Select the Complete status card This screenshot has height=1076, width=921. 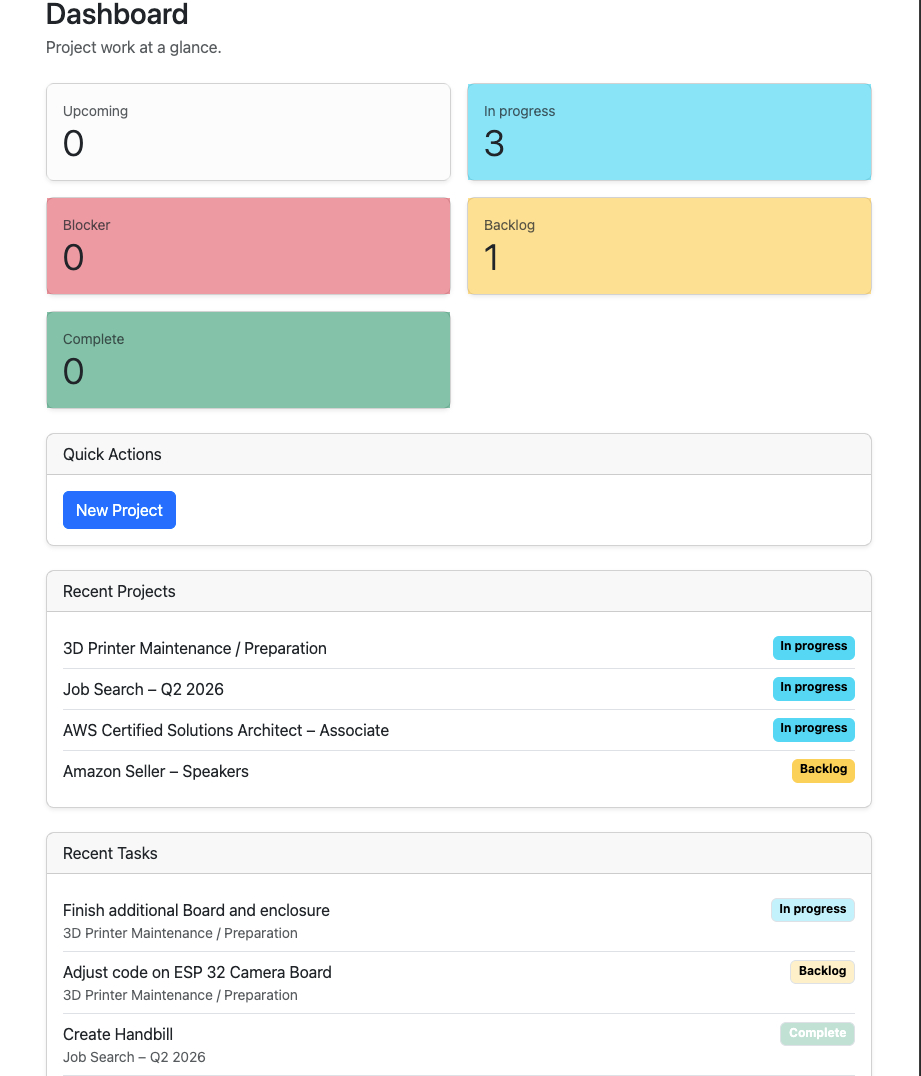pyautogui.click(x=248, y=360)
